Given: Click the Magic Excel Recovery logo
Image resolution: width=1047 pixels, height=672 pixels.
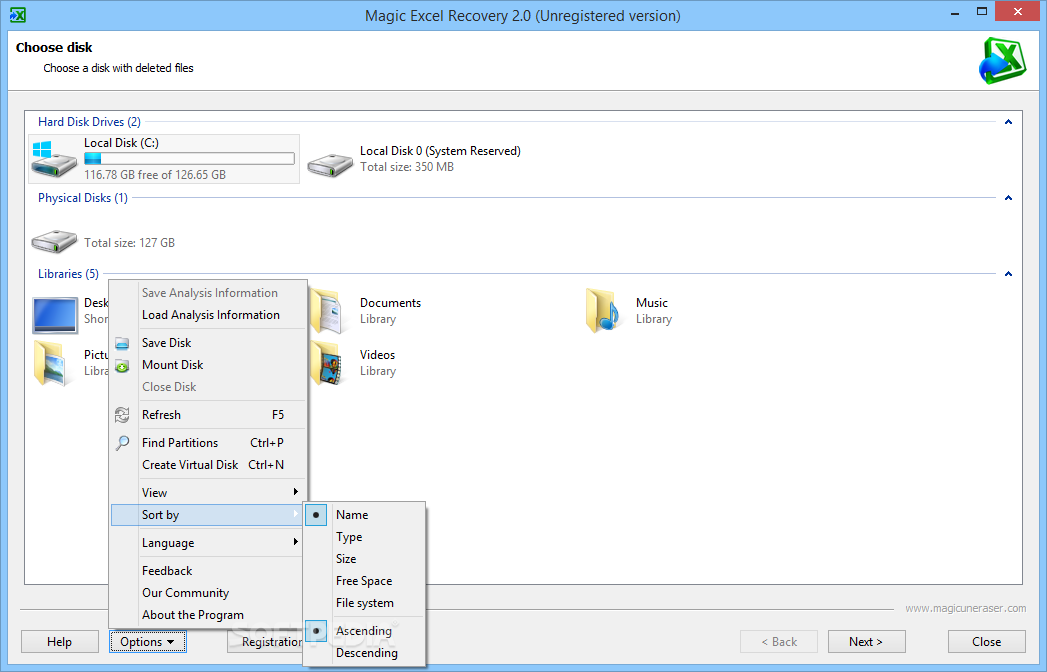Looking at the screenshot, I should [x=1003, y=61].
